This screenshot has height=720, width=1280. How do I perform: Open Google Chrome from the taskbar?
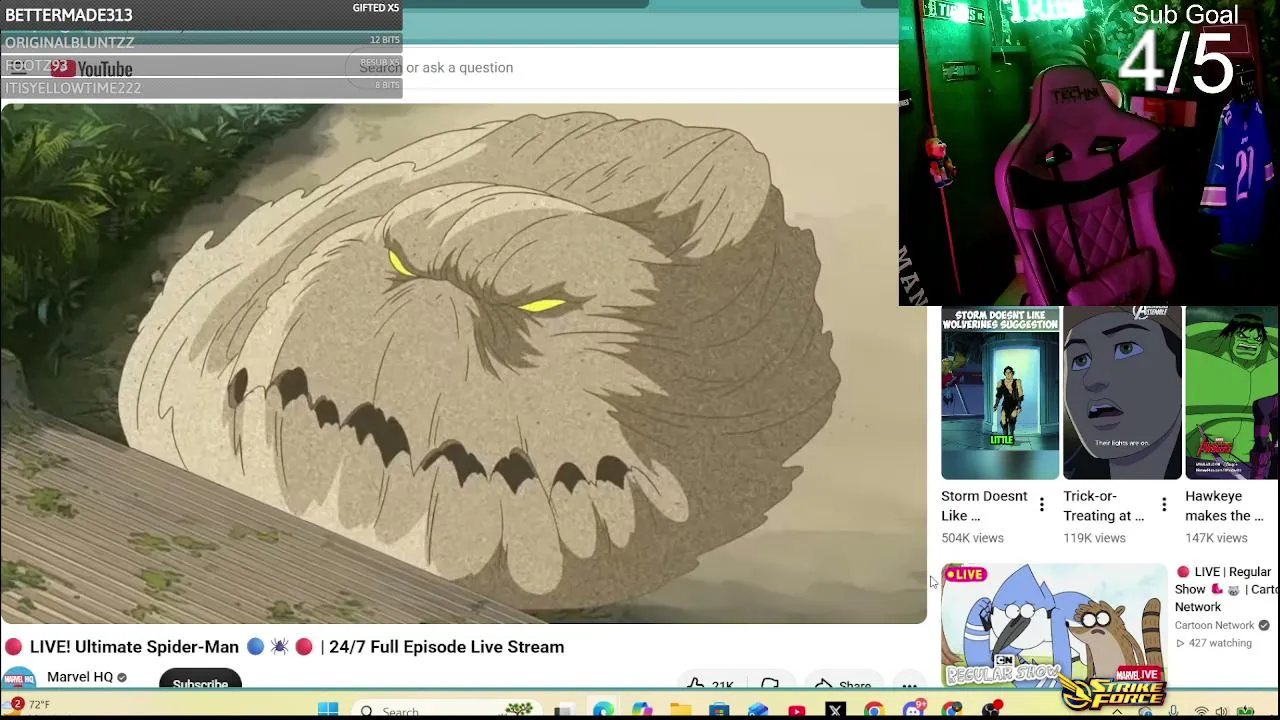pos(874,711)
